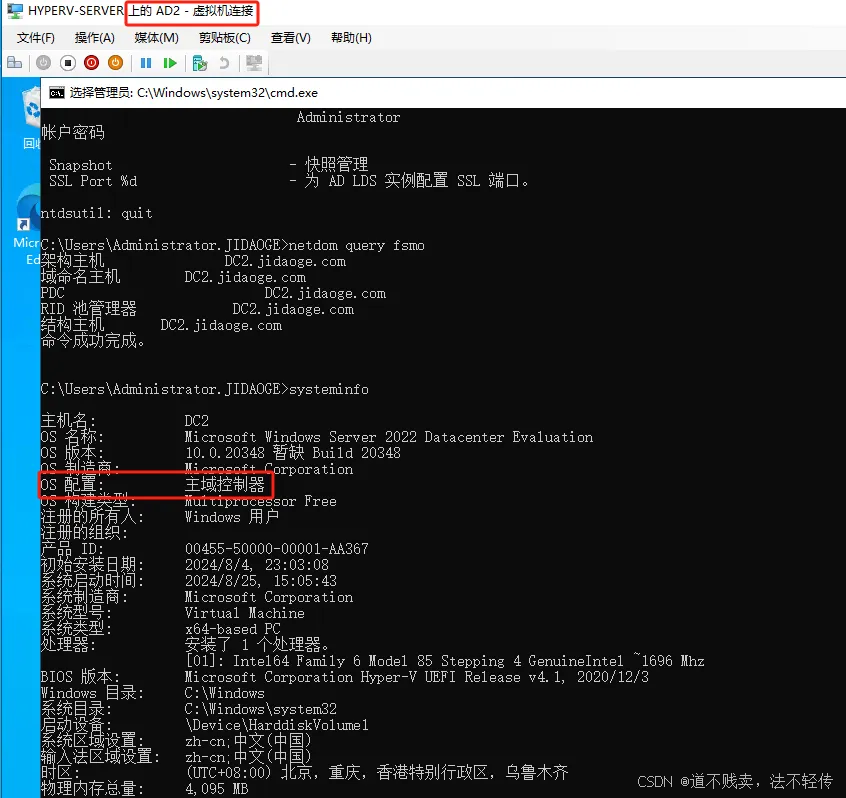846x798 pixels.
Task: Click the 'x64-based PC' system type value
Action: tap(233, 629)
